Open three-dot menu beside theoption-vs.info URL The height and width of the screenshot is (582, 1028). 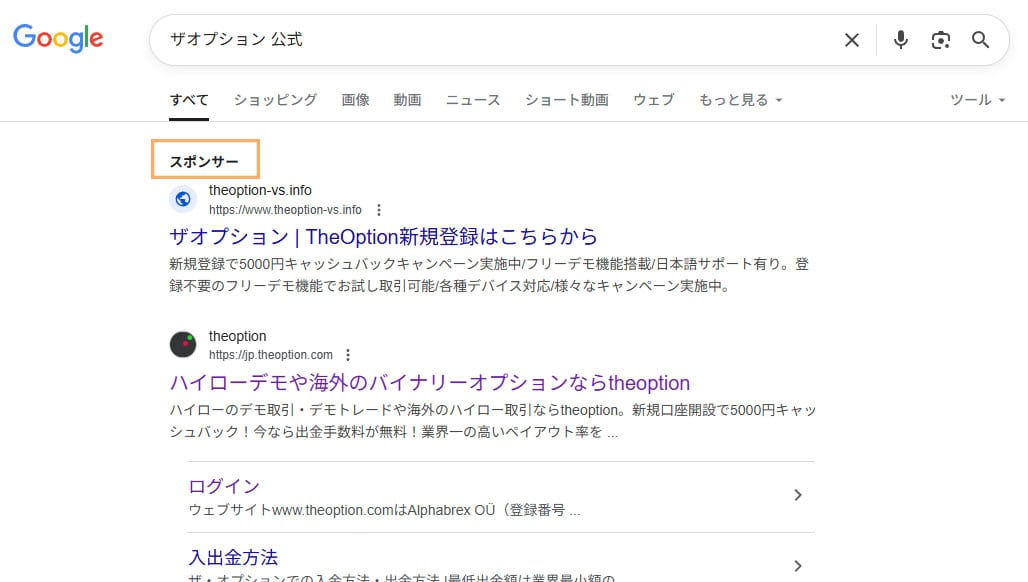pos(378,210)
